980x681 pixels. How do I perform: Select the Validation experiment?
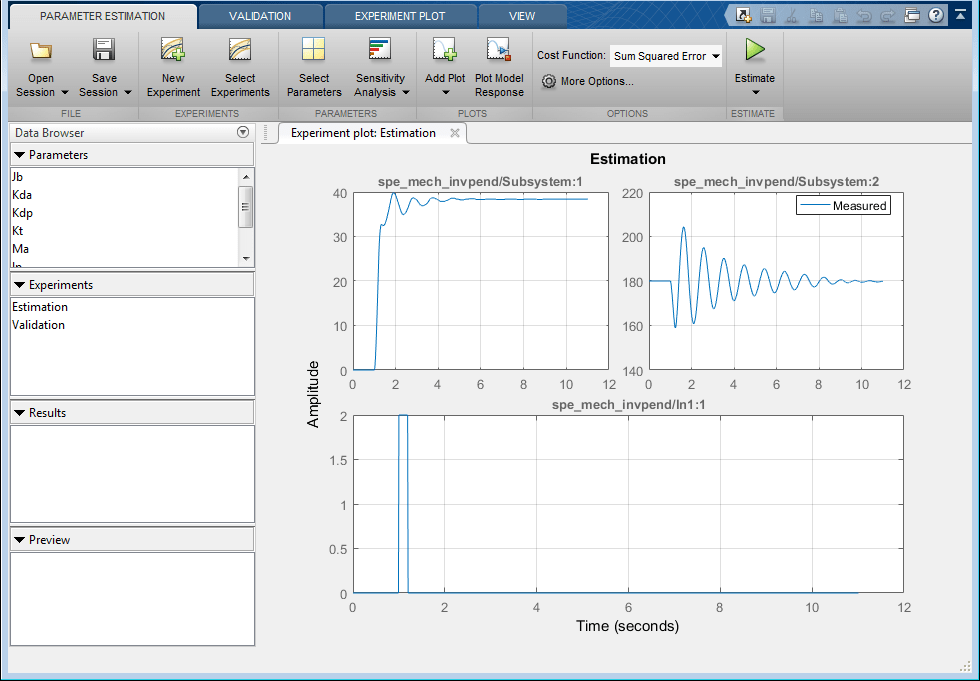[x=132, y=325]
